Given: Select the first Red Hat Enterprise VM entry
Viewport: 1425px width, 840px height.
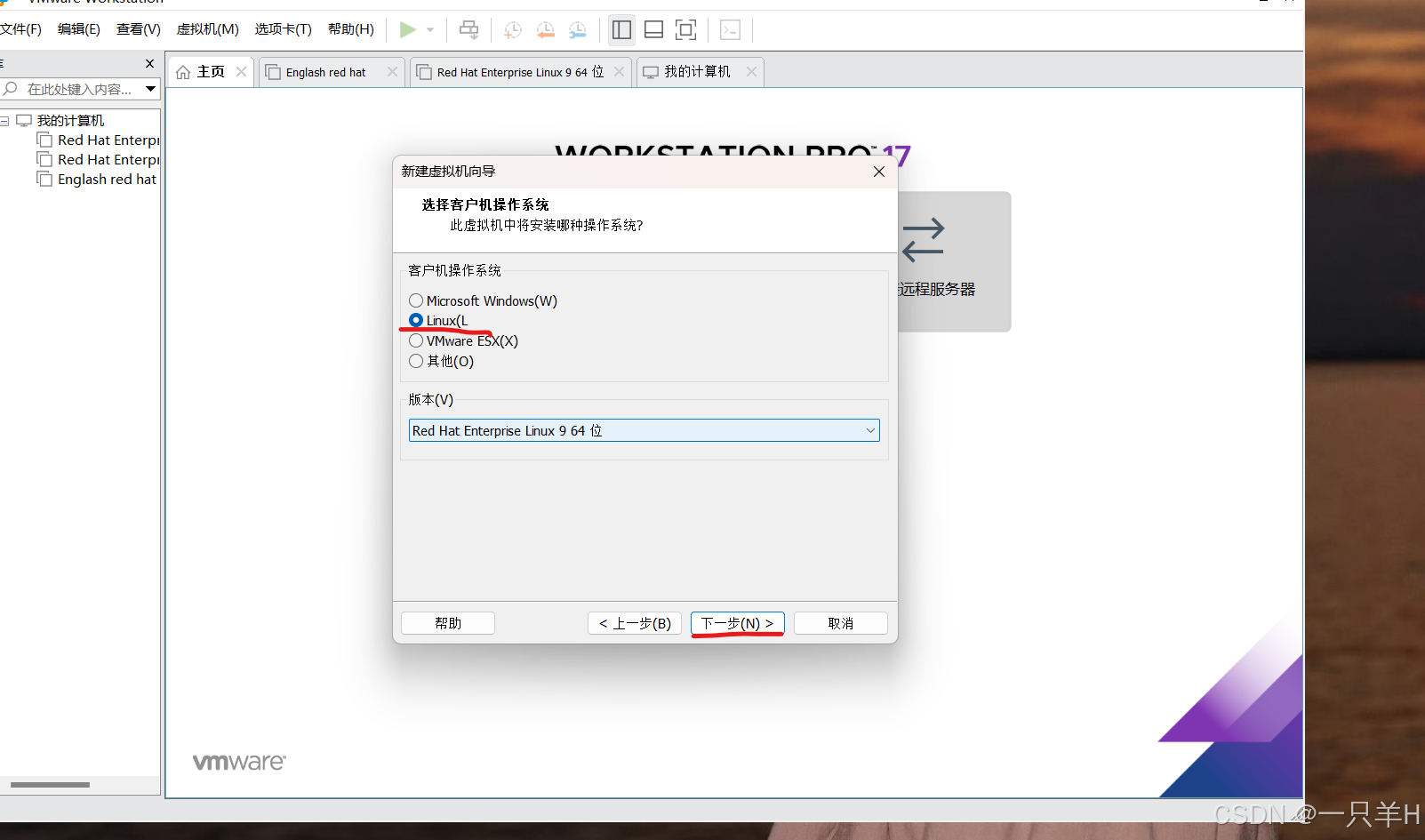Looking at the screenshot, I should pyautogui.click(x=108, y=140).
